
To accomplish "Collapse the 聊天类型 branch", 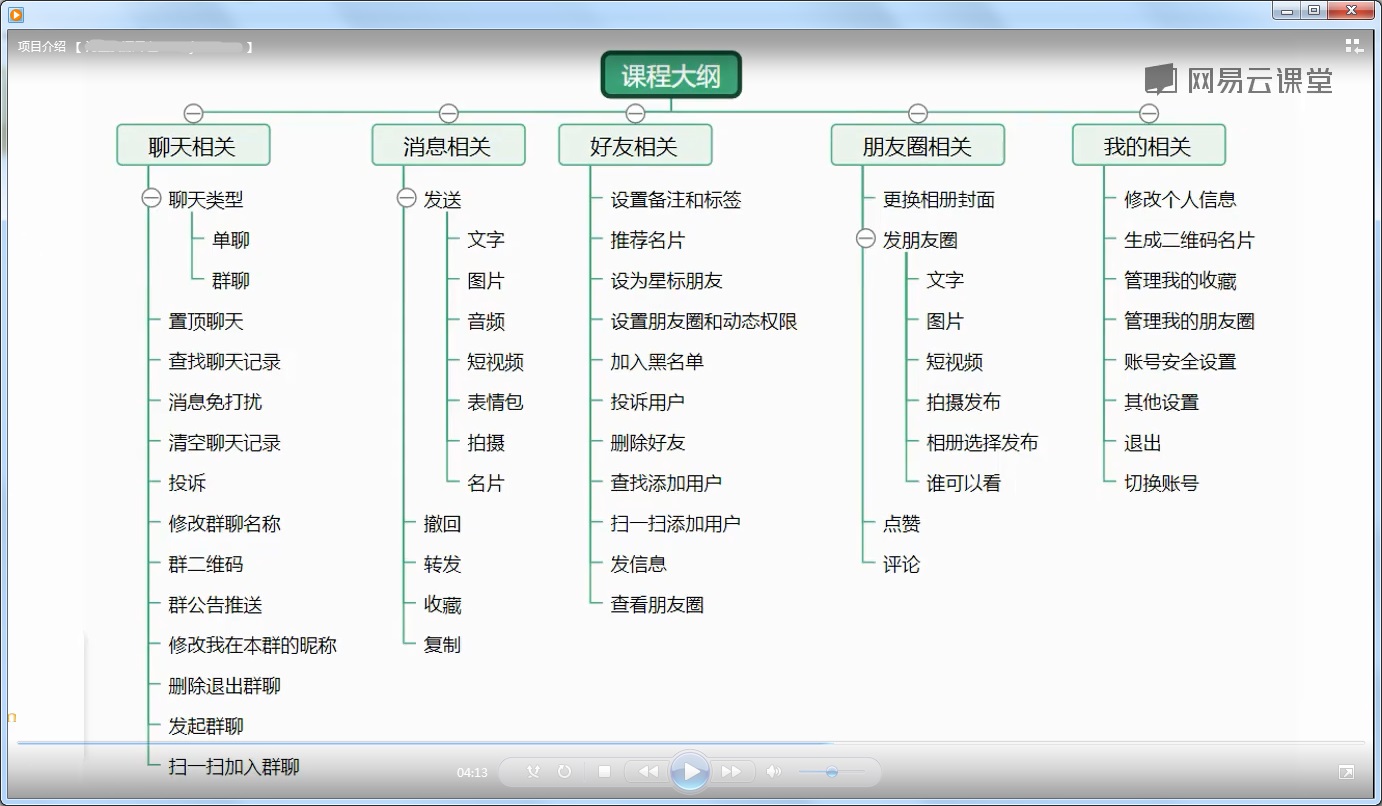I will (x=151, y=199).
